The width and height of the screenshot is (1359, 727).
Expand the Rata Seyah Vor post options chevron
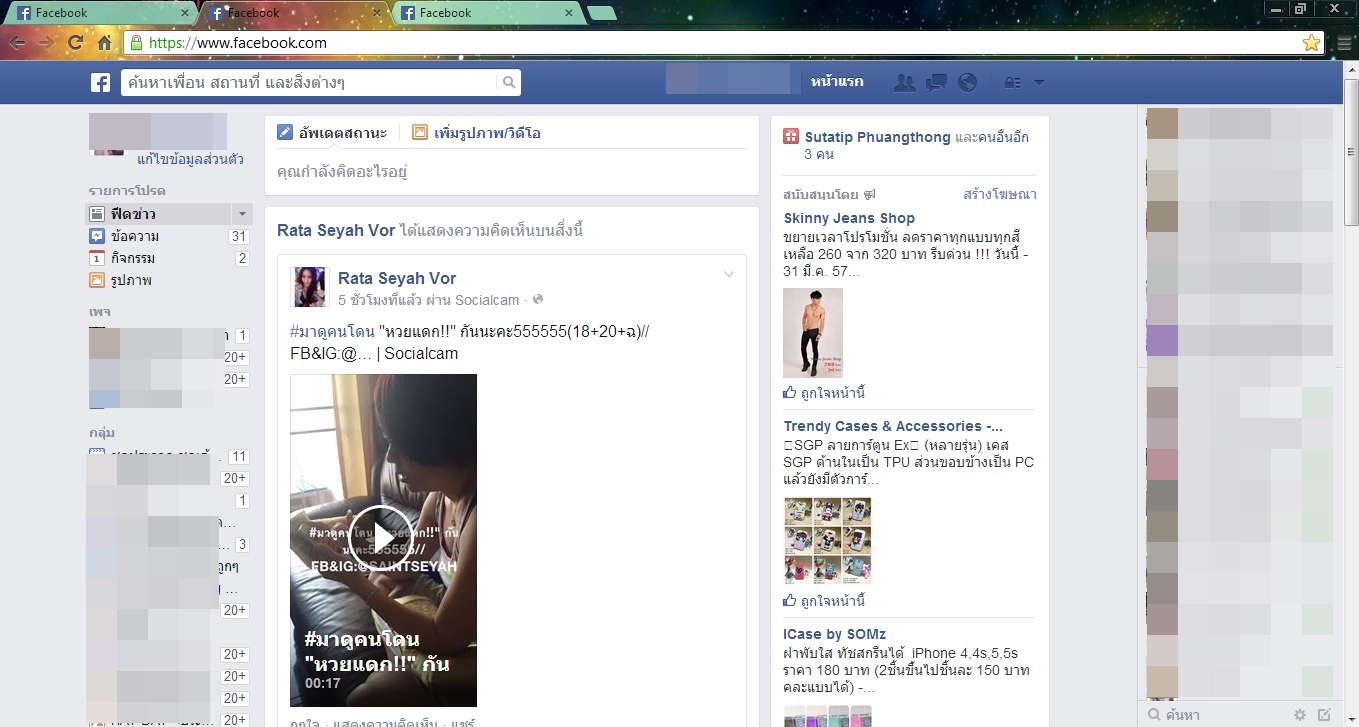tap(729, 275)
